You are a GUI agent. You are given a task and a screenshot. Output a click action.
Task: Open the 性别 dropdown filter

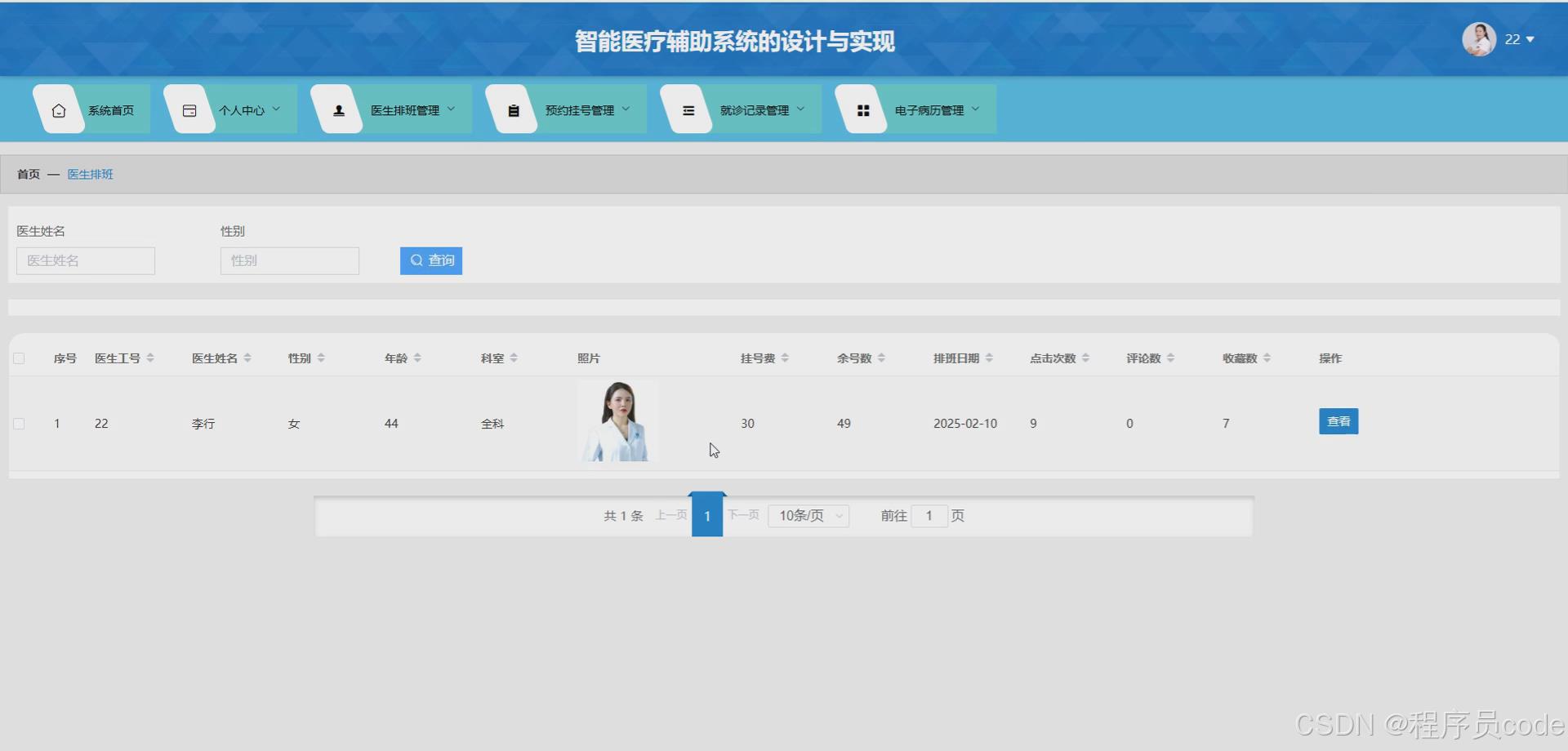point(289,260)
